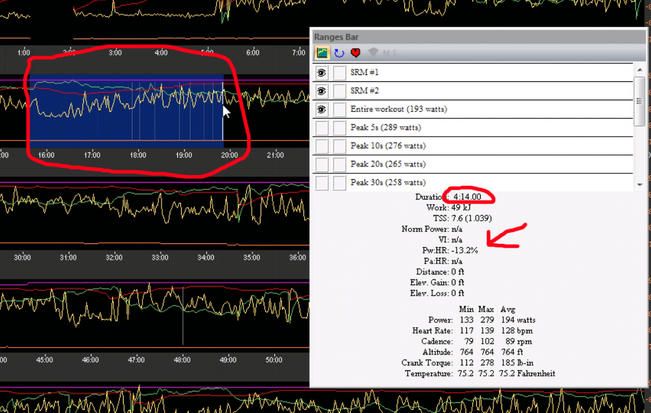Enable visibility for Peak 10s range
This screenshot has width=651, height=413.
(x=323, y=146)
